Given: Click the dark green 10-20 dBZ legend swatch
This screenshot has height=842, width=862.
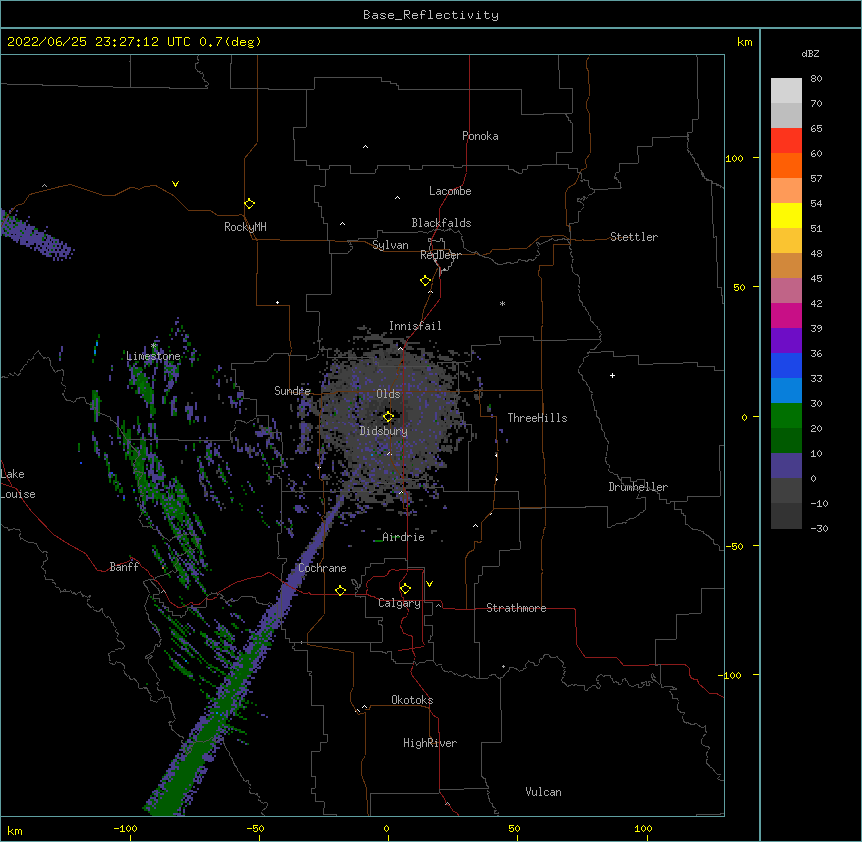Looking at the screenshot, I should (x=786, y=441).
